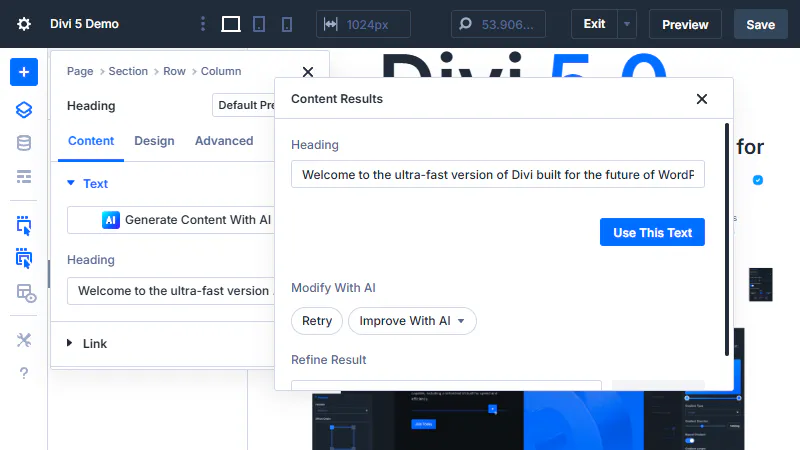Switch to phone view icon
Image resolution: width=800 pixels, height=450 pixels.
coord(287,24)
